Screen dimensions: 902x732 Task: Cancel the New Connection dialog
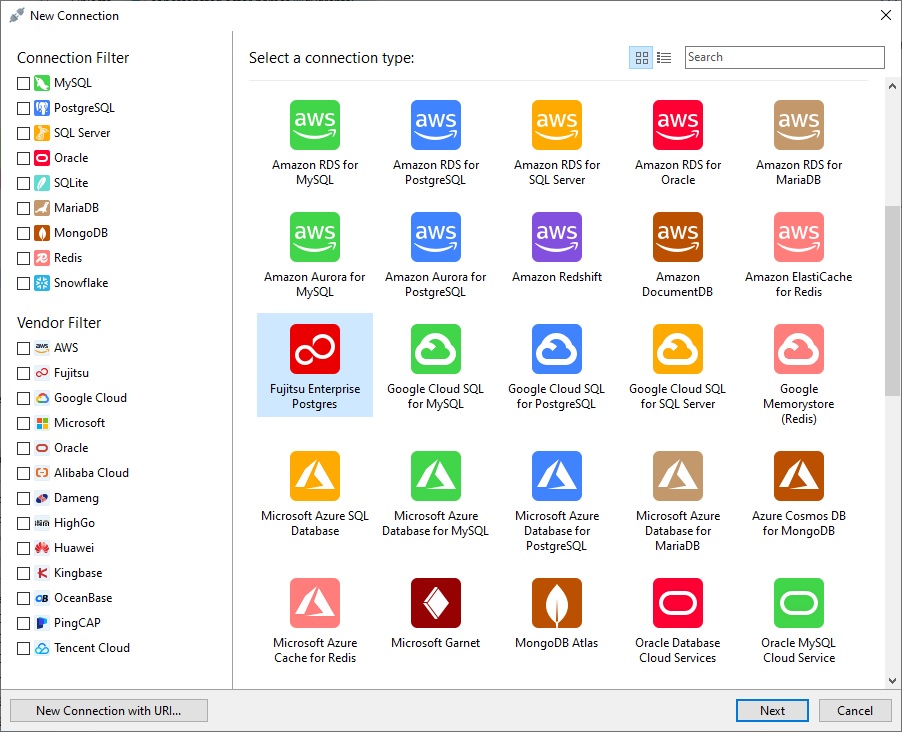(x=854, y=711)
